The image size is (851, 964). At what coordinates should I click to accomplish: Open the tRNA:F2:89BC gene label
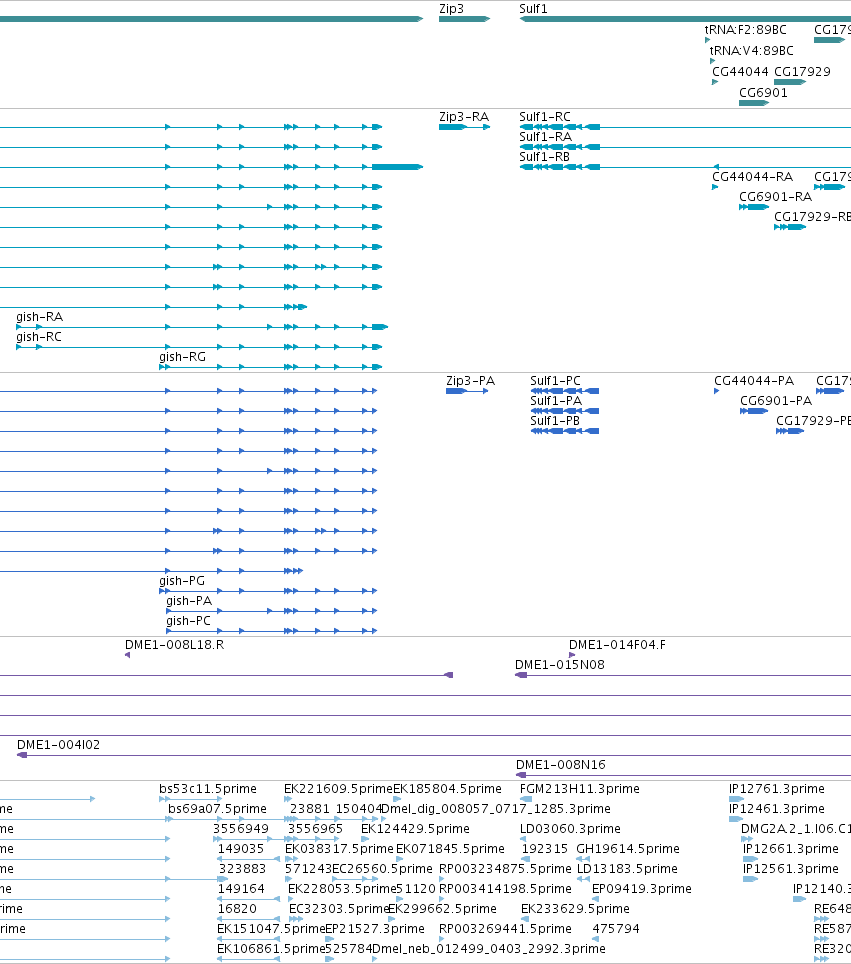pos(745,30)
